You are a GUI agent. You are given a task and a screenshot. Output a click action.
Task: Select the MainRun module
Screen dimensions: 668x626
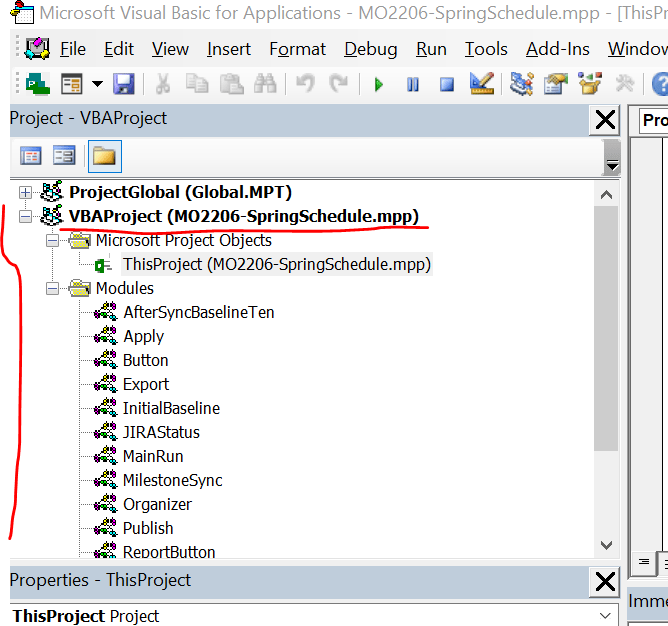tap(153, 456)
